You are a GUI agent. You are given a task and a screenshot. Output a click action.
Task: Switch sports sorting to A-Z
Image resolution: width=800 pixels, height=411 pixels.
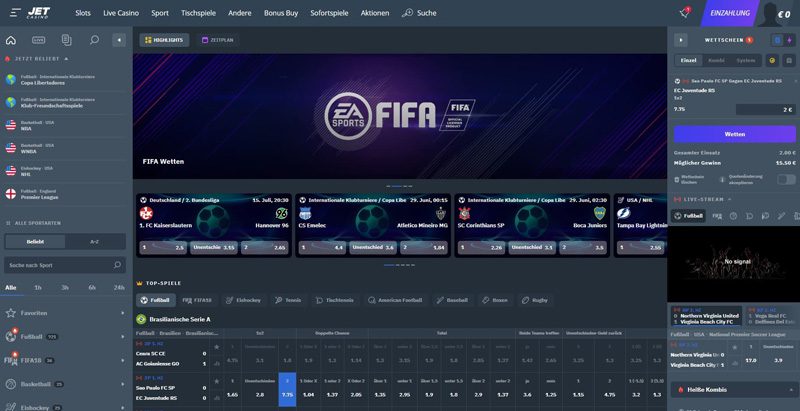click(x=95, y=242)
